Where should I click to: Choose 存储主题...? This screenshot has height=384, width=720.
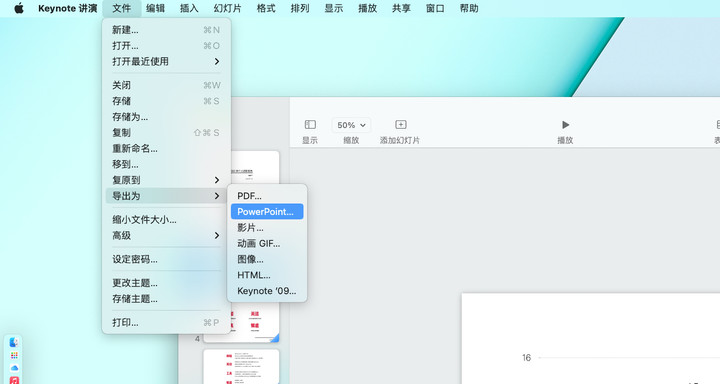(x=166, y=299)
